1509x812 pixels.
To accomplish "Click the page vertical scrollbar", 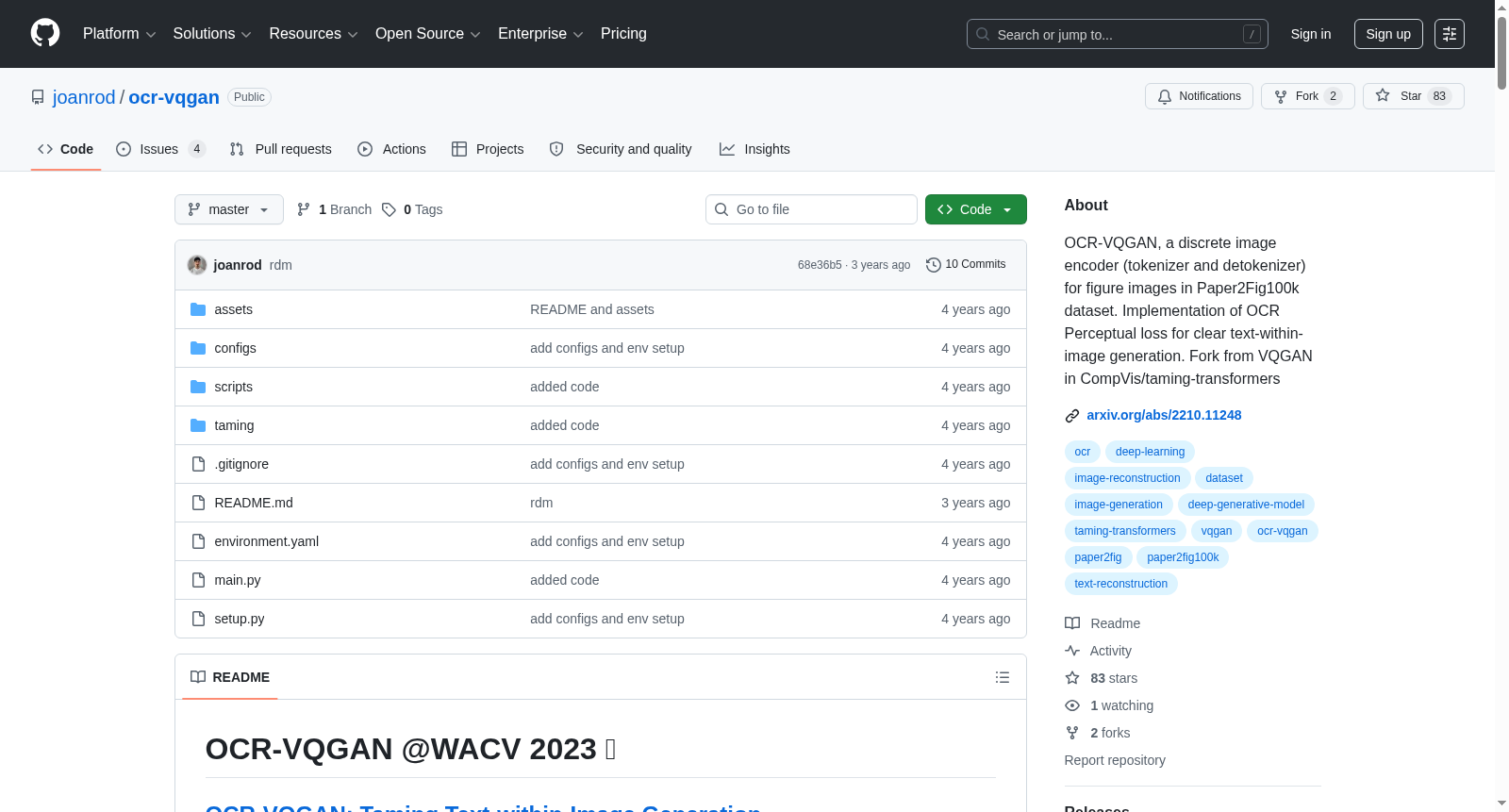I will (1501, 406).
